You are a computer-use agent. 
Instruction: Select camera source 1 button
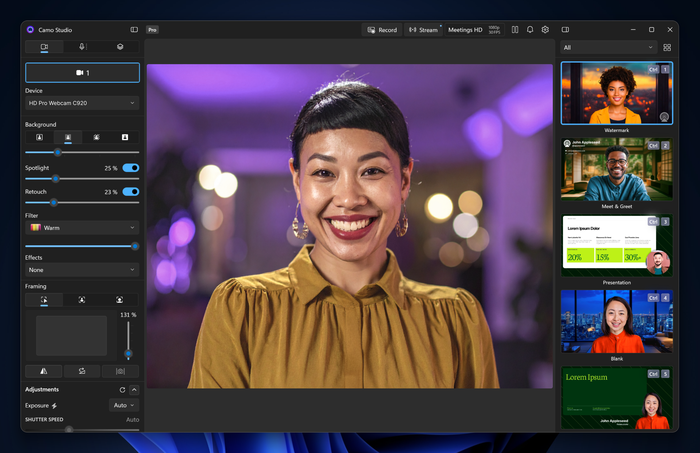pyautogui.click(x=83, y=73)
